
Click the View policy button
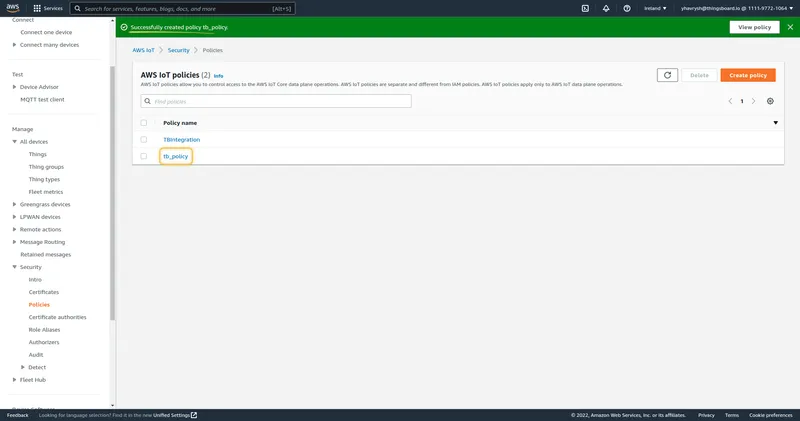tap(754, 27)
